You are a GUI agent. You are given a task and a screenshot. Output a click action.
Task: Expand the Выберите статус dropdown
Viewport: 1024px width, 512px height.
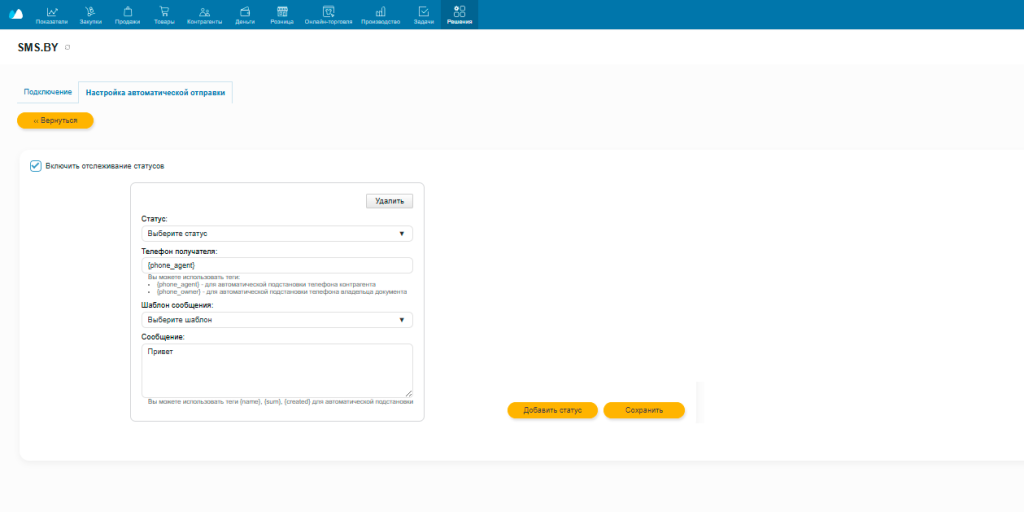tap(277, 234)
